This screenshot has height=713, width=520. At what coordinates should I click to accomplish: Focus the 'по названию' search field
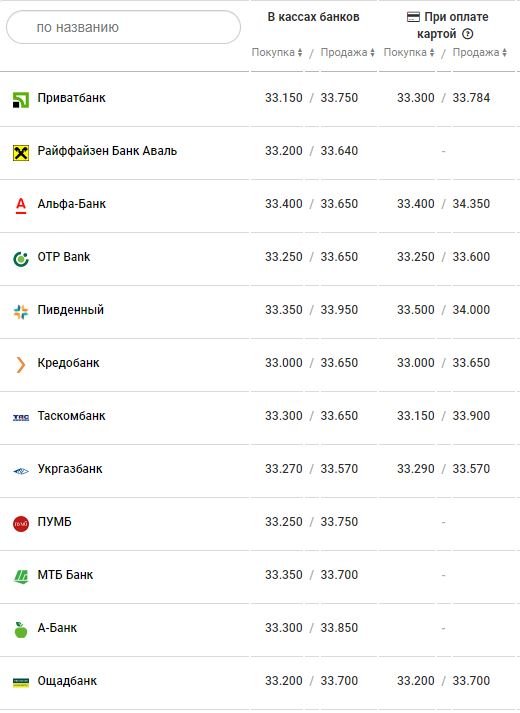(x=123, y=27)
